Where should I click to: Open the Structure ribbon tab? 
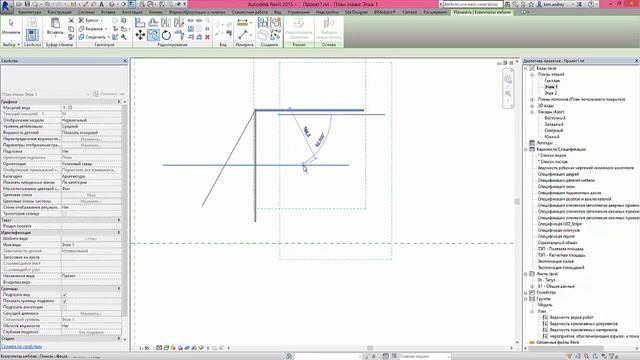[60, 13]
